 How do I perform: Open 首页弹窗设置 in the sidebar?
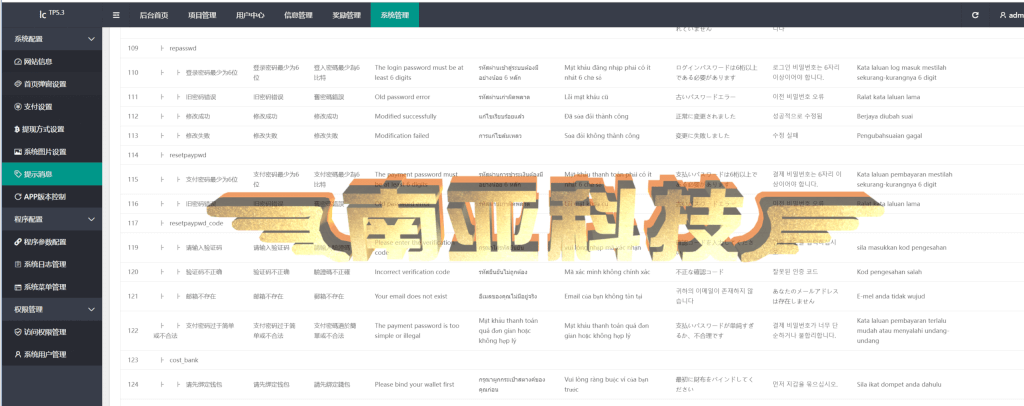[51, 84]
